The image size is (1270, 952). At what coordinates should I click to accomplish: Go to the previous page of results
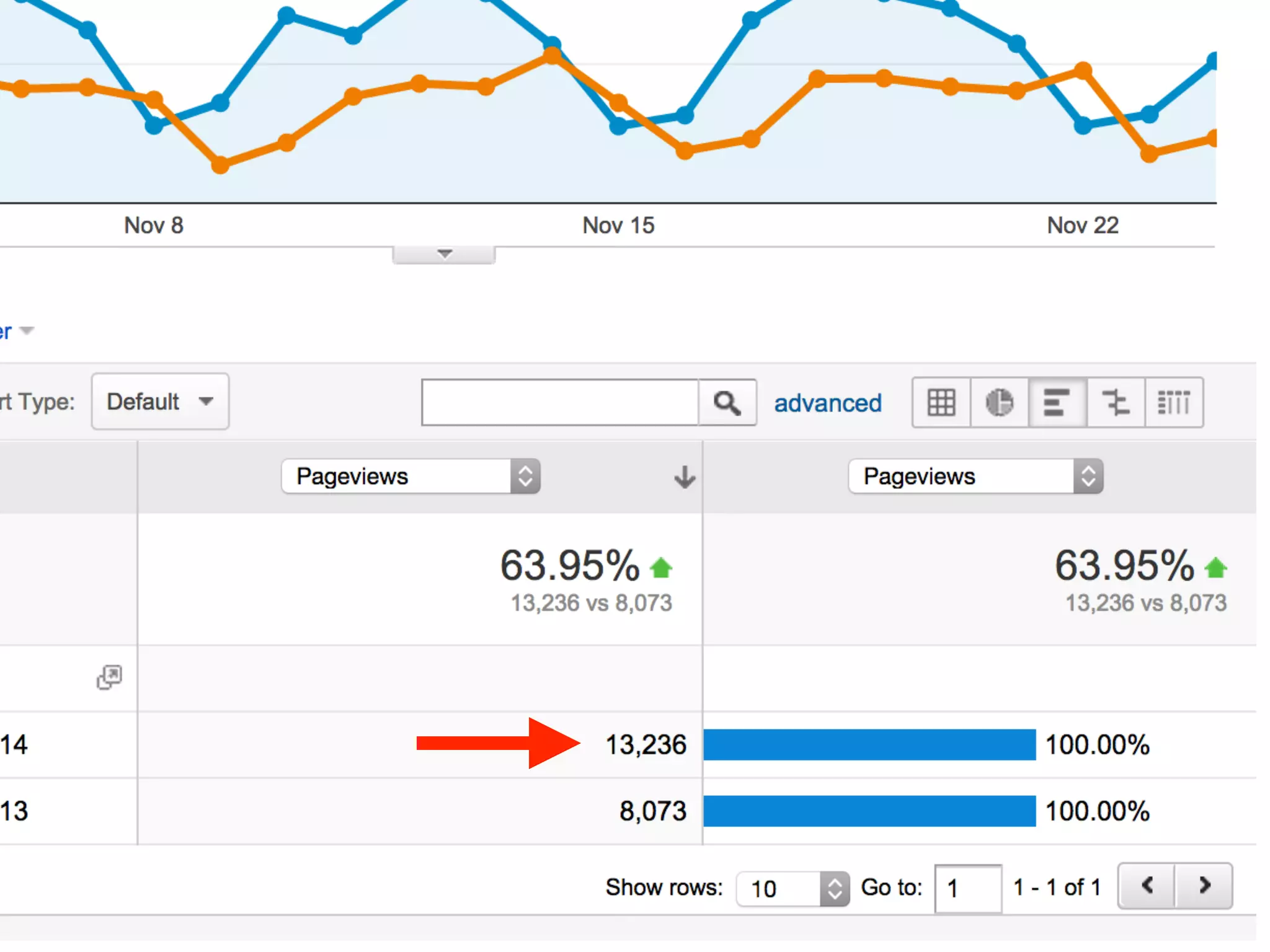1147,886
